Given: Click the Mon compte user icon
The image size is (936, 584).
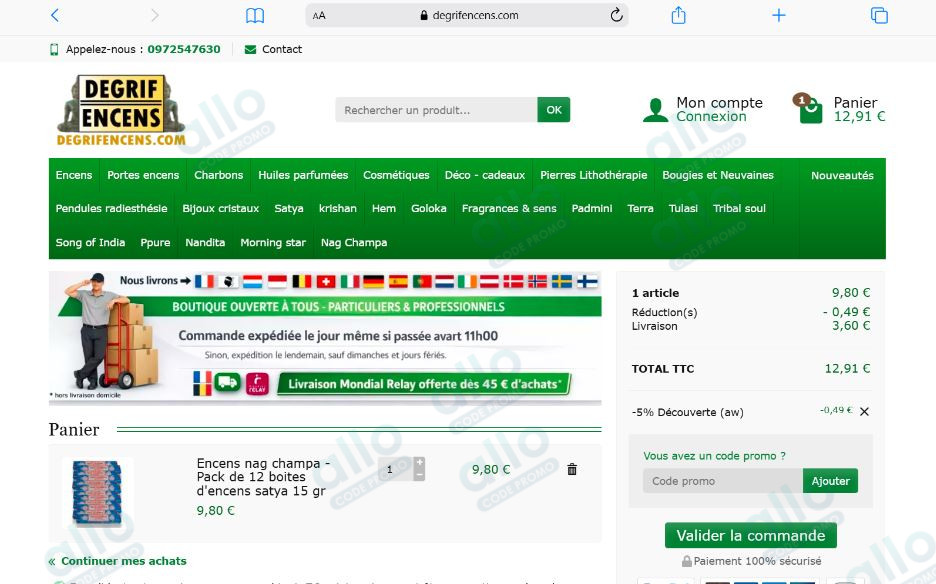Looking at the screenshot, I should tap(655, 110).
